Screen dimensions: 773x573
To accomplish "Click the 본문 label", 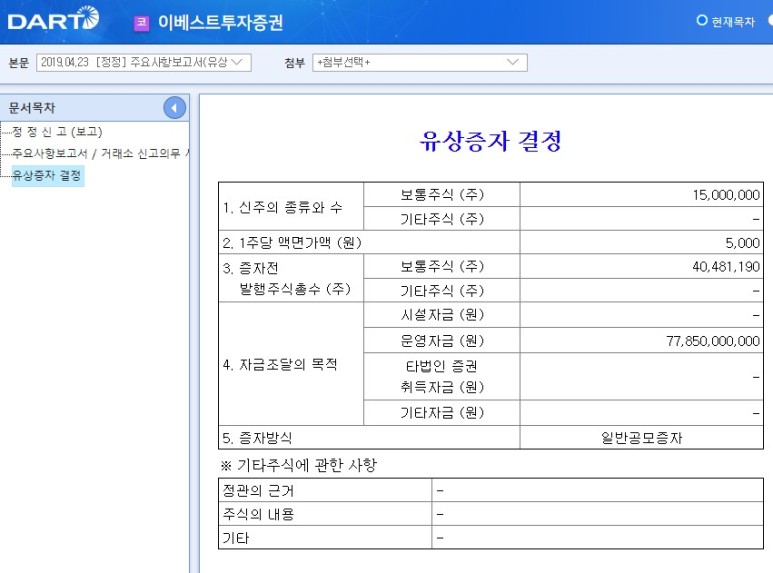I will (x=19, y=63).
